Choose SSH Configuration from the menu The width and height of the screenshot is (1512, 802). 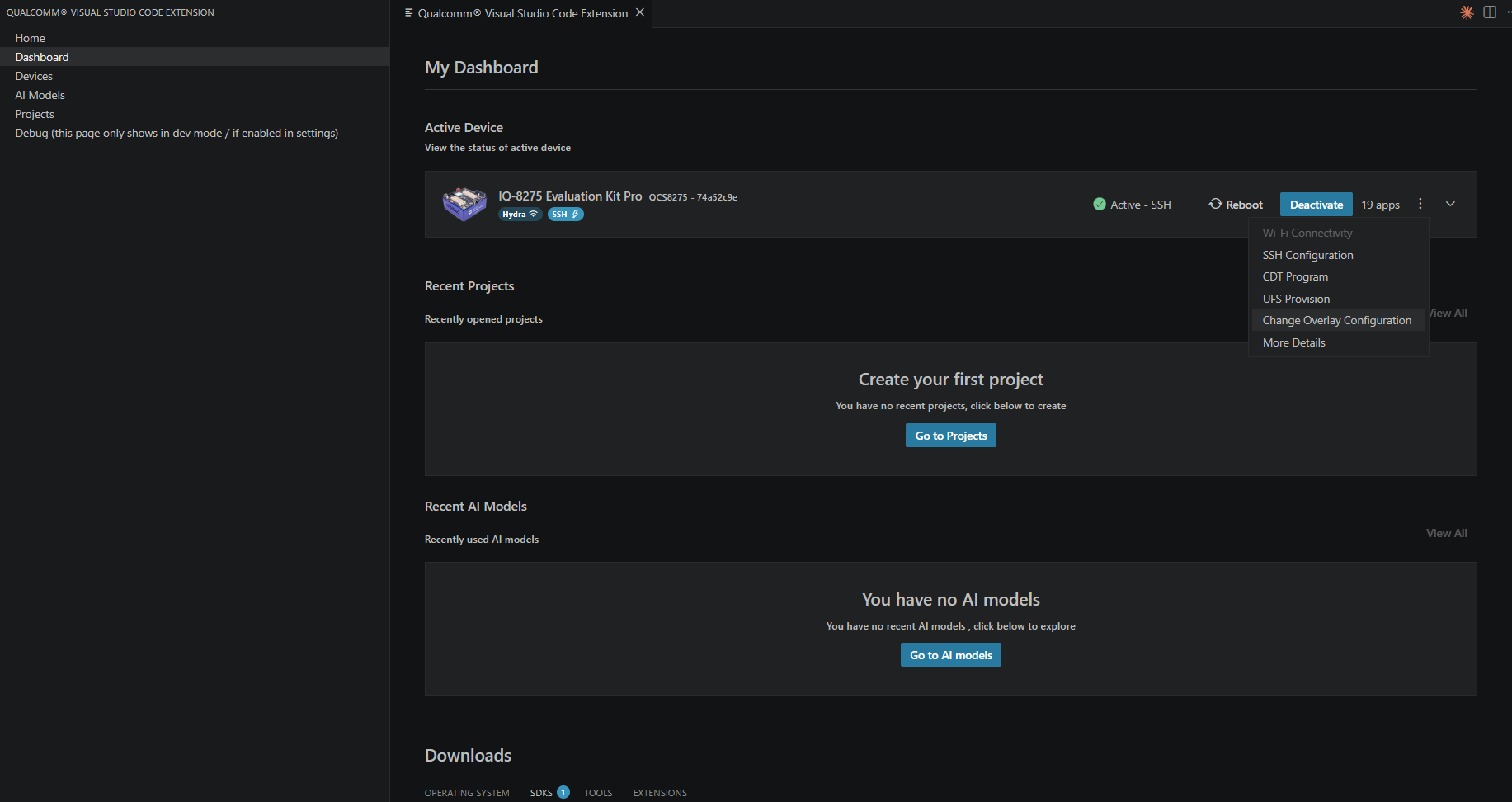tap(1339, 255)
